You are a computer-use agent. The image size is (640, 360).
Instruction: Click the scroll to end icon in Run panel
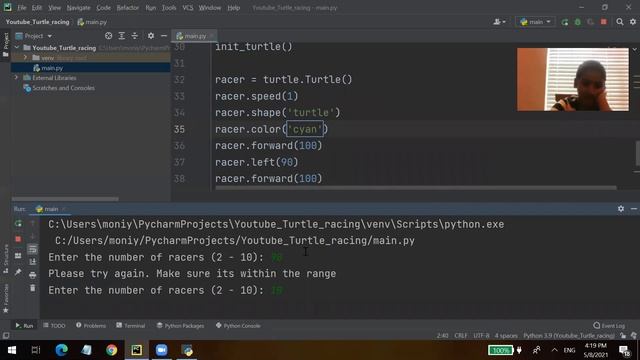(x=33, y=262)
